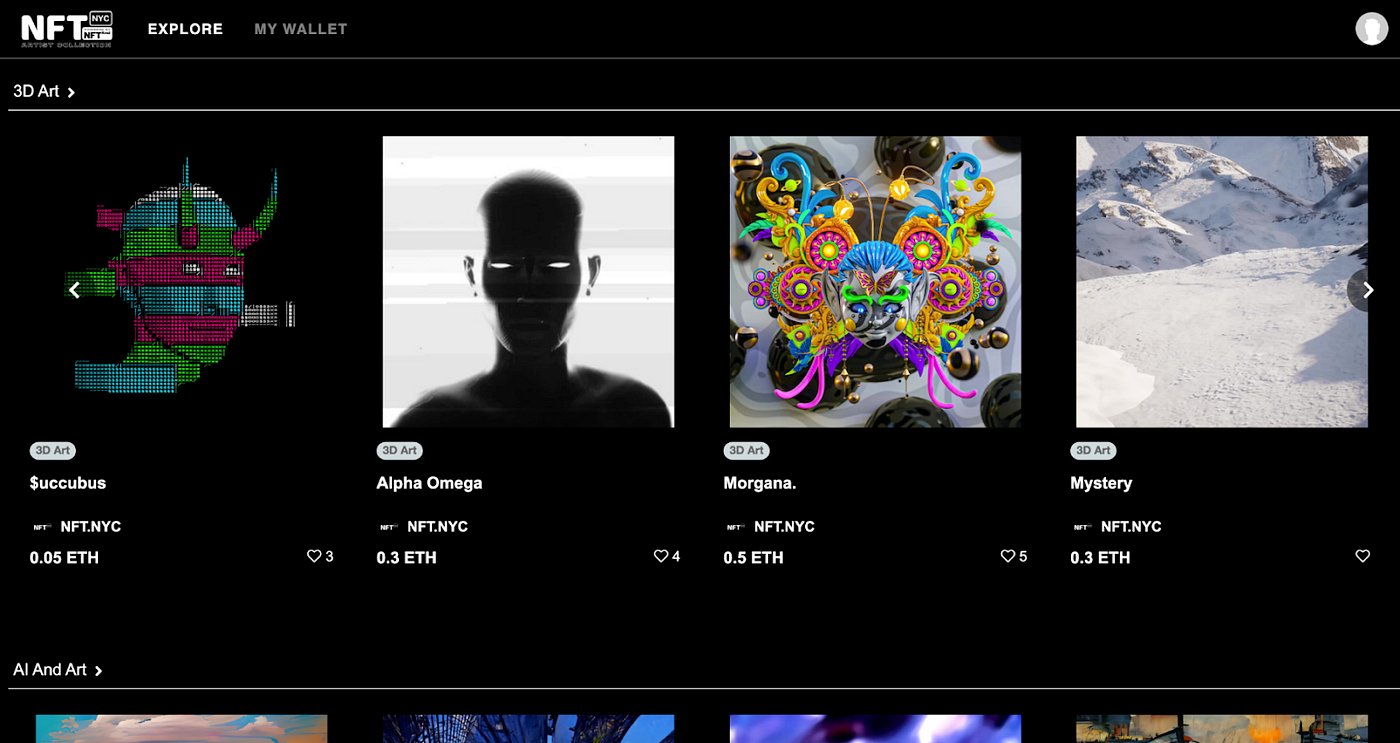Show next items with right carousel arrow
Image resolution: width=1400 pixels, height=743 pixels.
pyautogui.click(x=1368, y=290)
